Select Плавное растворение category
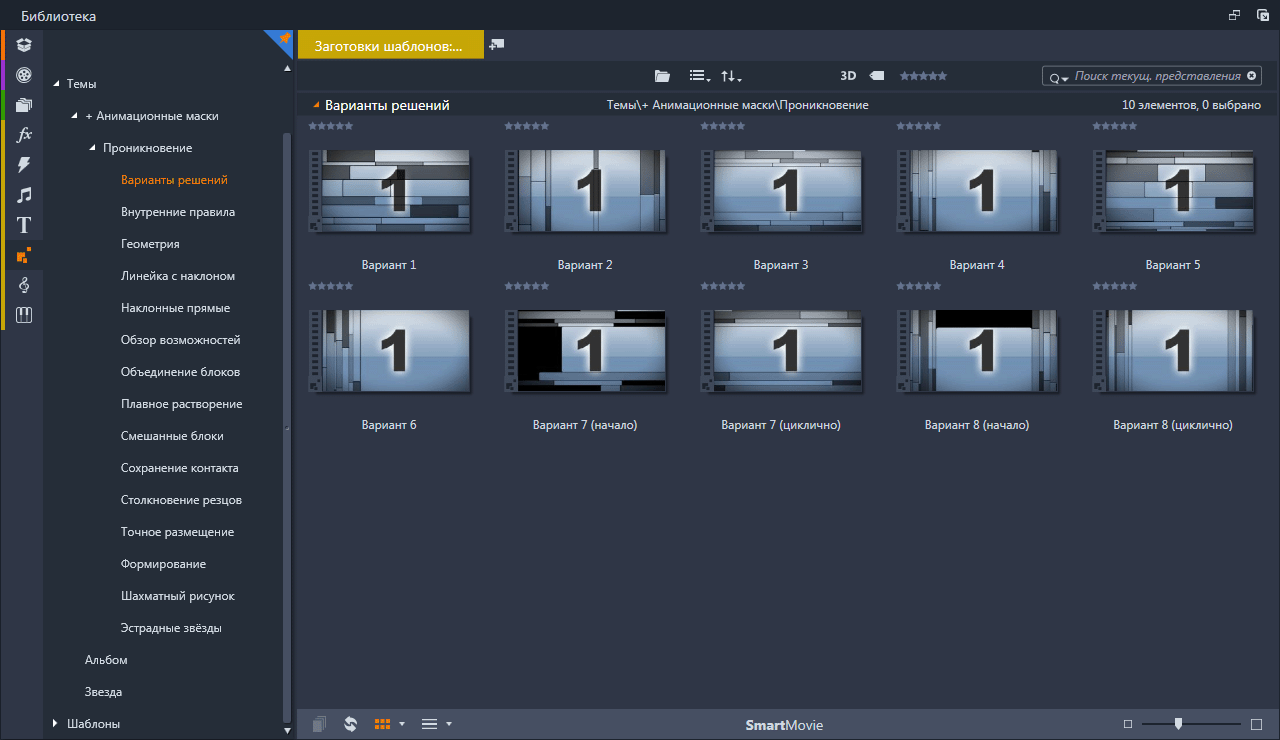Screen dimensions: 1280x740 tap(182, 404)
